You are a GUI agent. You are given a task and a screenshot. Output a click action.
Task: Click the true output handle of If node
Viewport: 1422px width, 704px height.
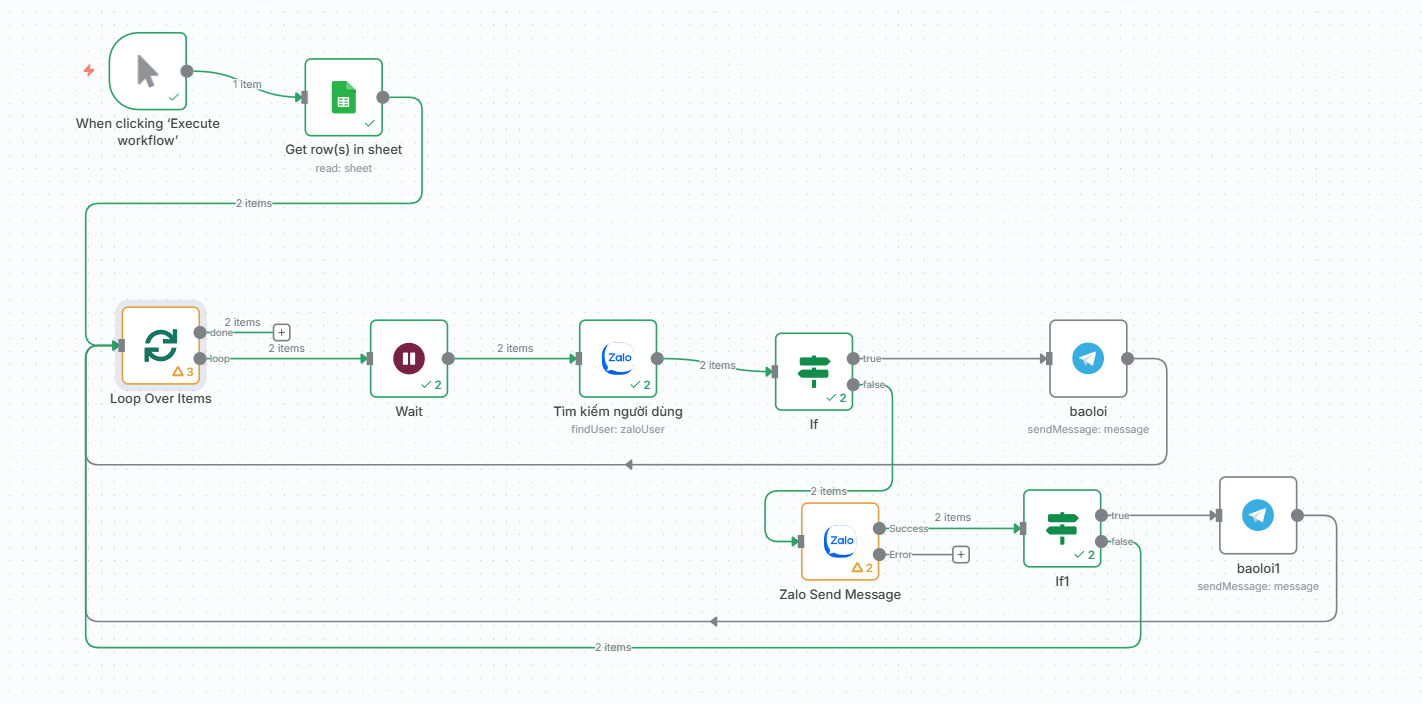[x=853, y=358]
